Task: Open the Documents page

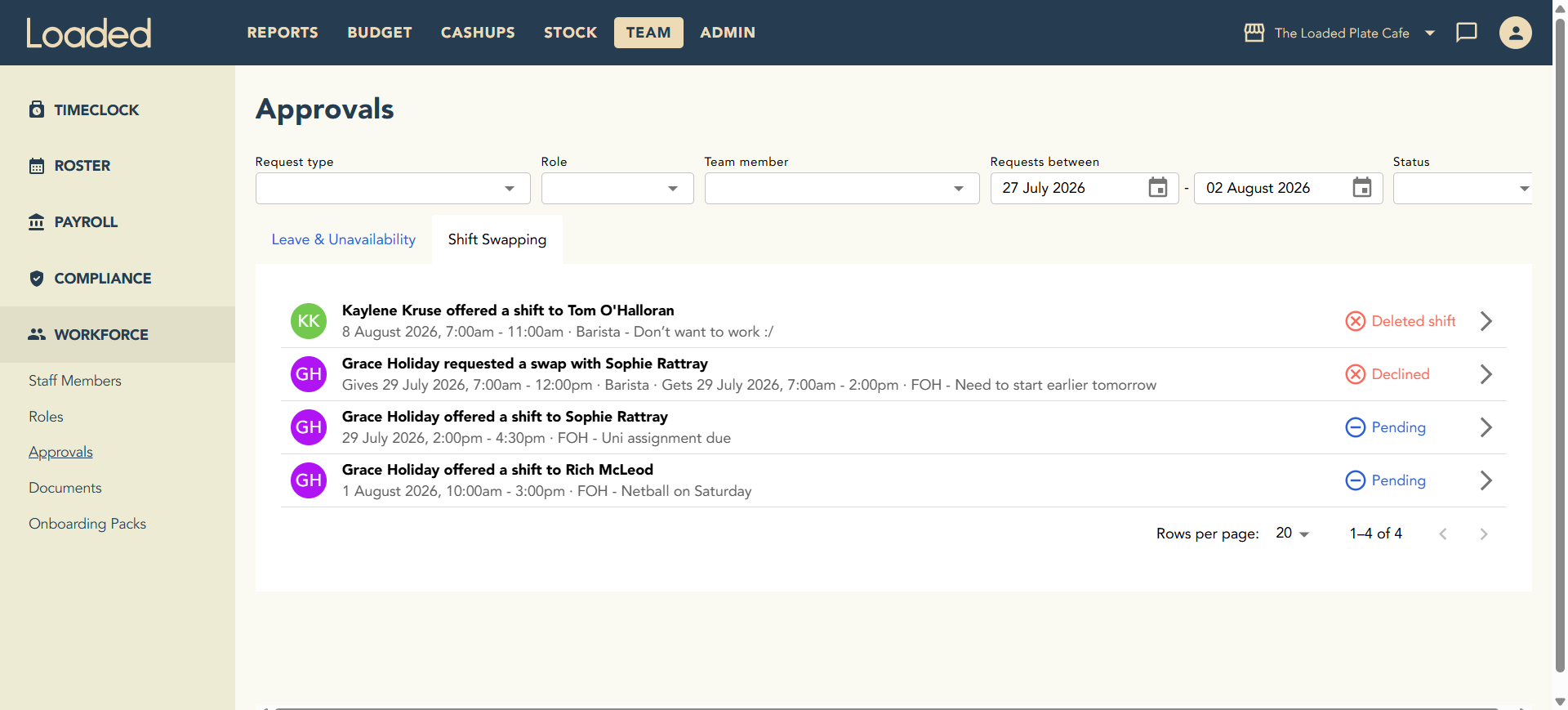Action: pyautogui.click(x=65, y=488)
